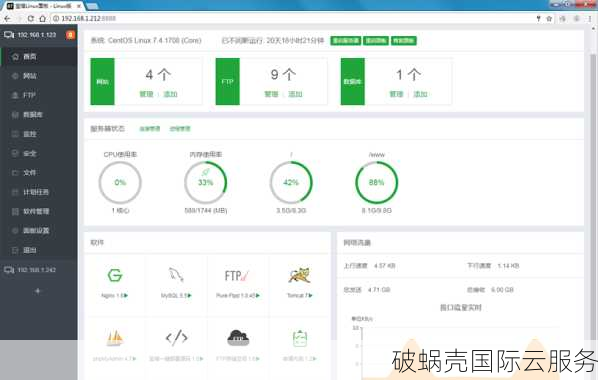Image resolution: width=598 pixels, height=380 pixels.
Task: Click the CPU usage 0% gauge
Action: (x=120, y=182)
